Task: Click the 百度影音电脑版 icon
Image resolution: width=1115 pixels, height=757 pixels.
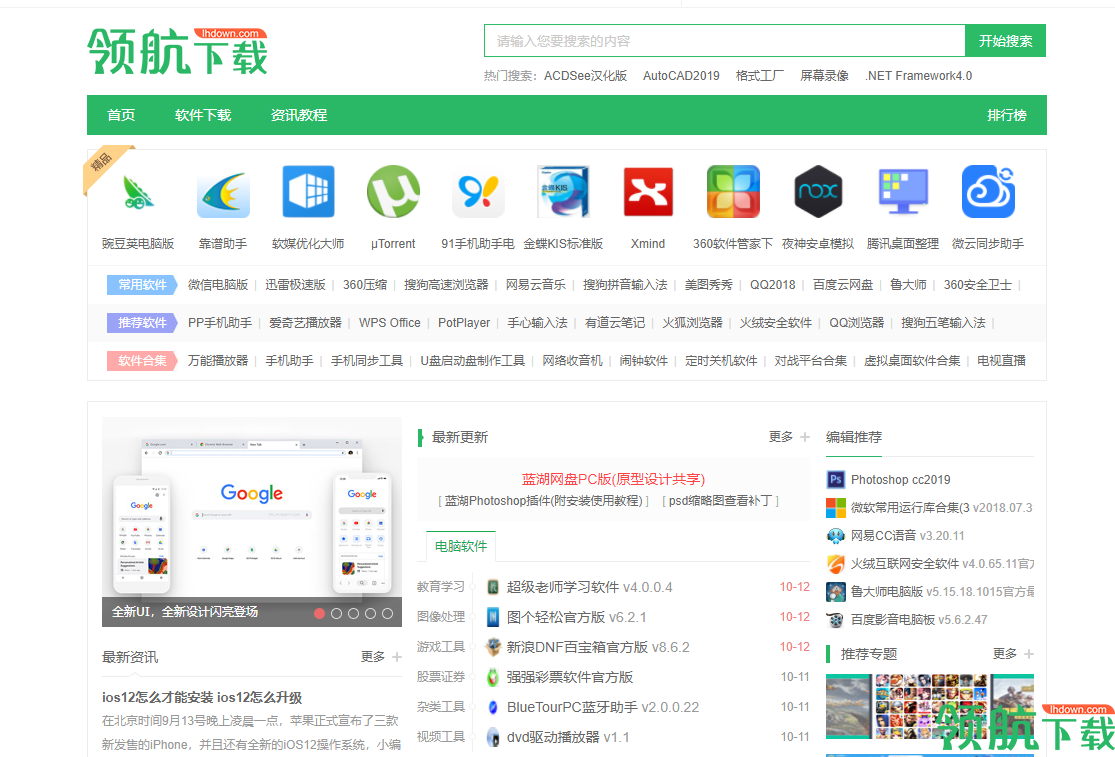Action: [x=836, y=620]
